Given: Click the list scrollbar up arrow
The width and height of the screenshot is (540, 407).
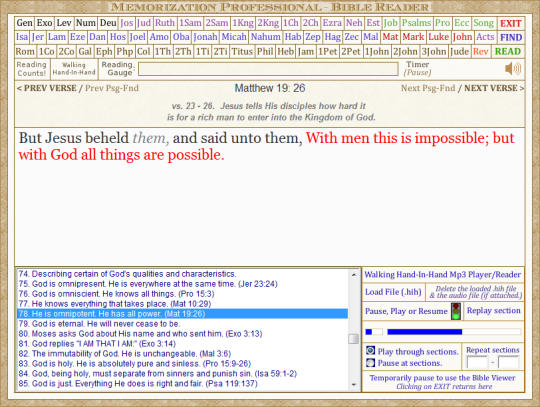Looking at the screenshot, I should 354,275.
